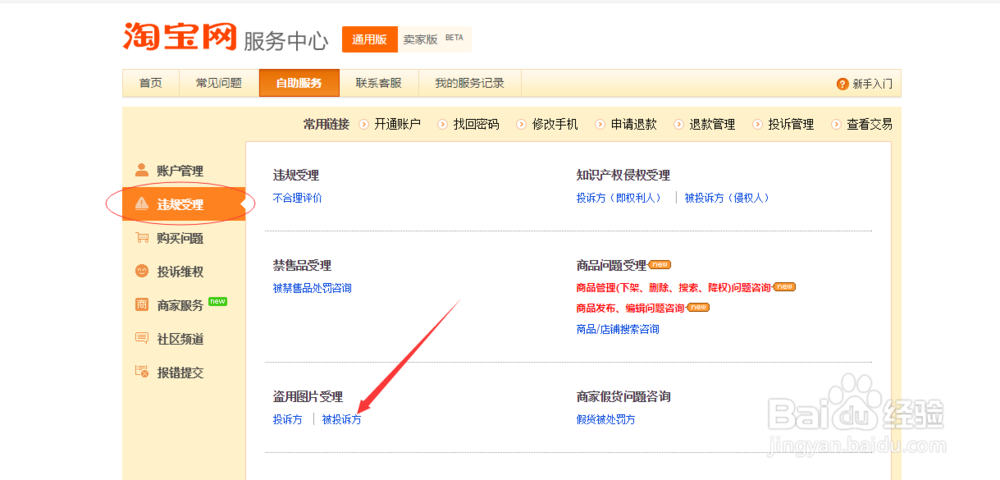Open the 账户管理 person icon
Screen dimensions: 1000x480
tap(142, 170)
